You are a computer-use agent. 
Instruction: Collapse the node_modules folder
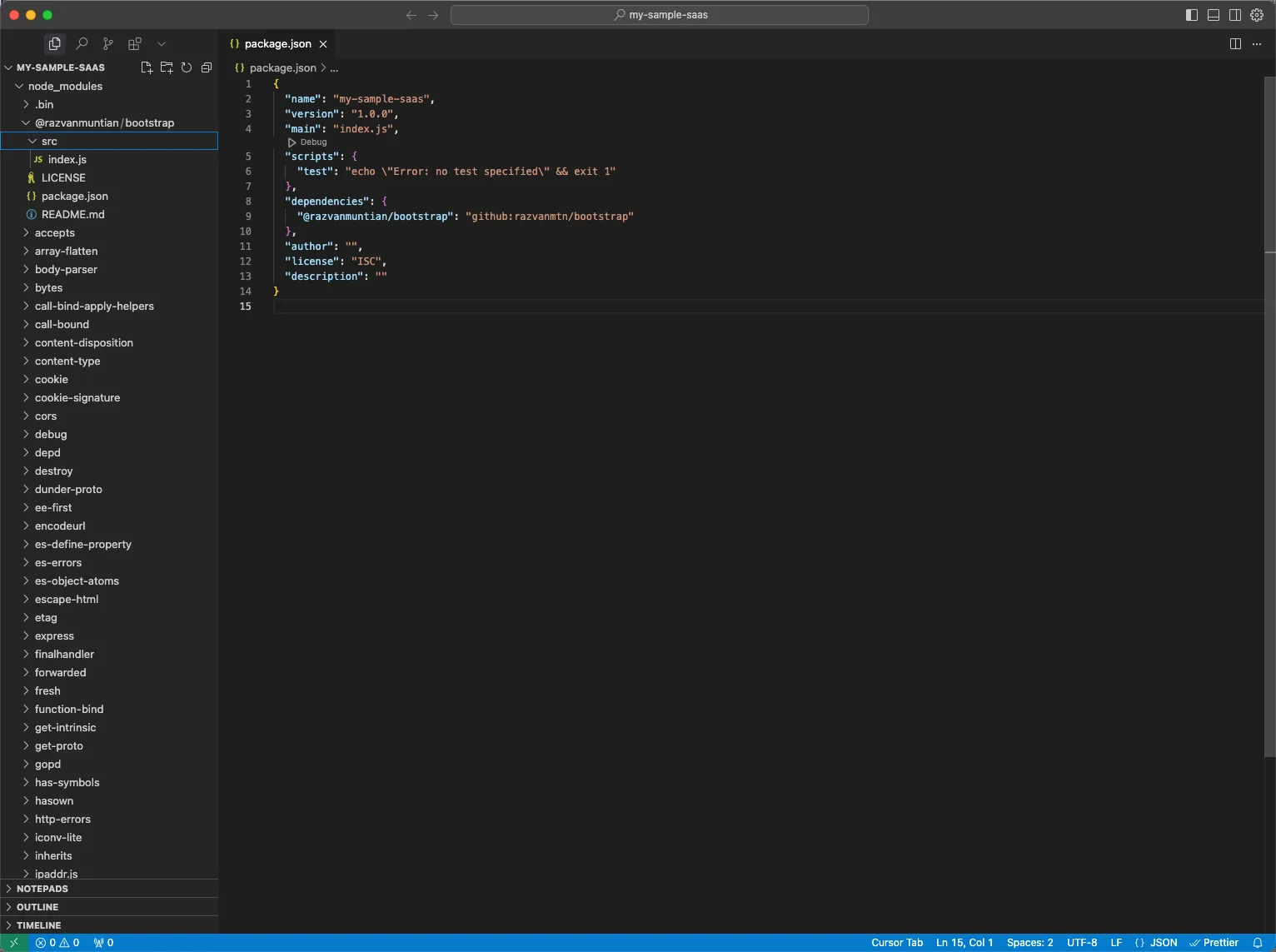click(x=65, y=86)
